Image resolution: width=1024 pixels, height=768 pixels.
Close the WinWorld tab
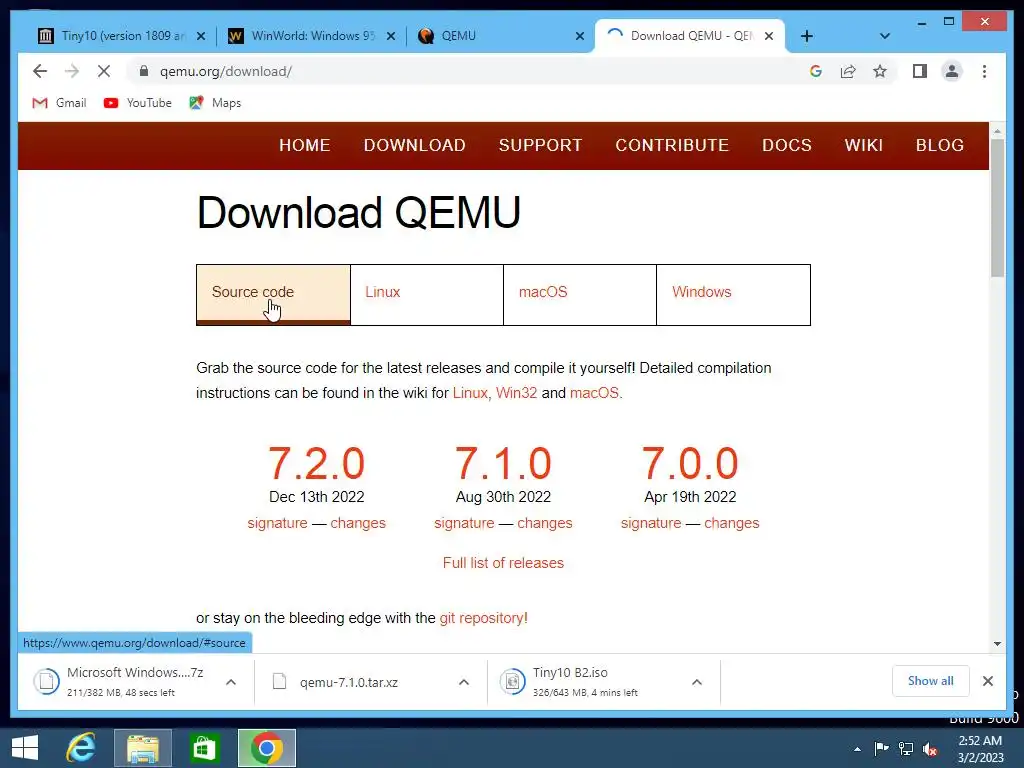pos(391,36)
